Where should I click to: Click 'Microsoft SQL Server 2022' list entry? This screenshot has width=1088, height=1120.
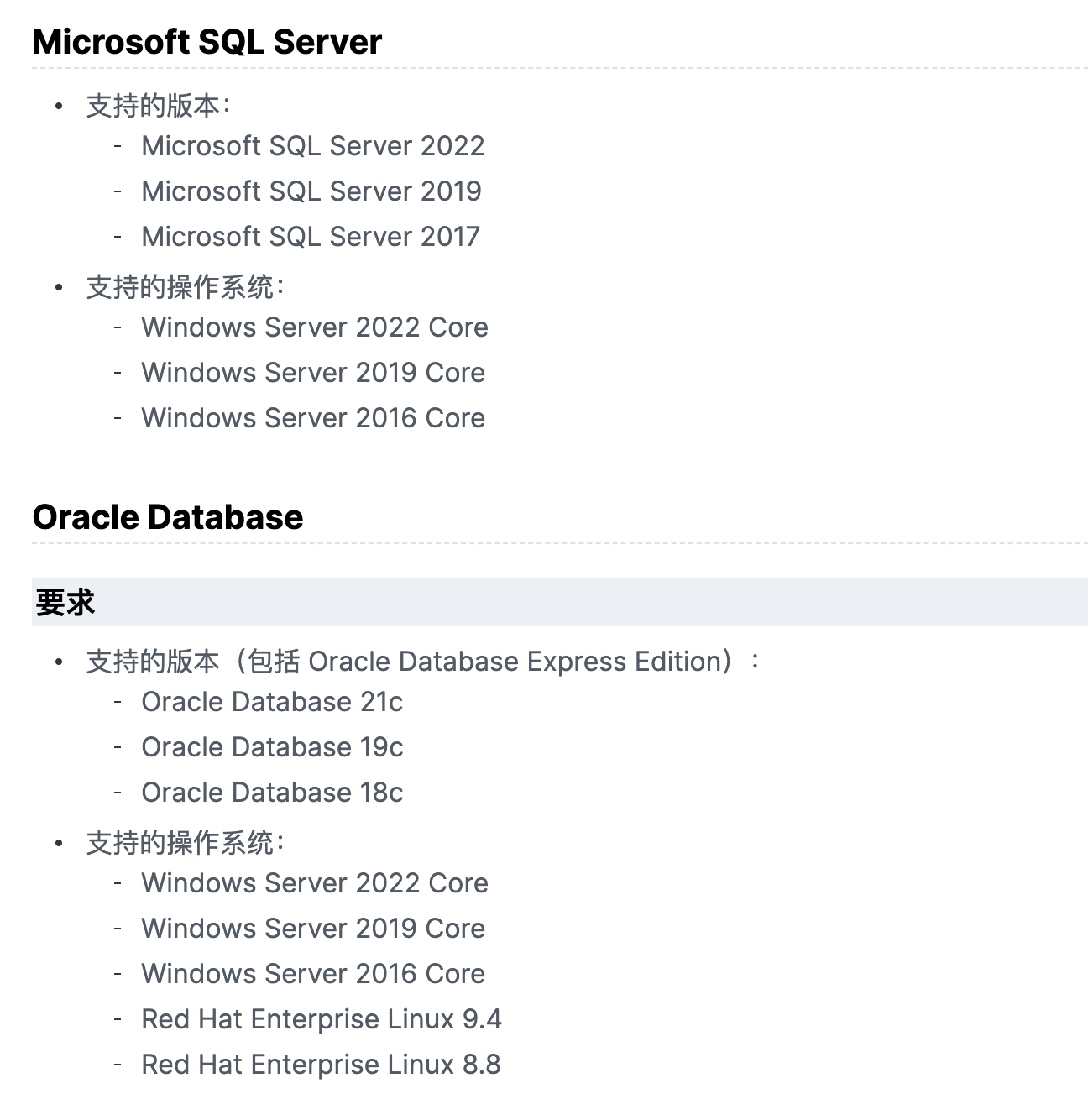312,146
